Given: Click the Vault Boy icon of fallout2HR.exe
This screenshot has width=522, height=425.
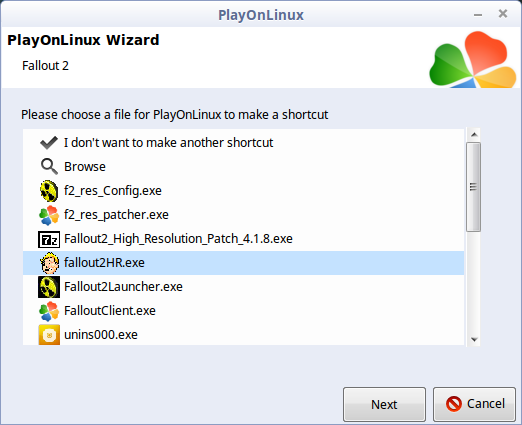Looking at the screenshot, I should (49, 263).
